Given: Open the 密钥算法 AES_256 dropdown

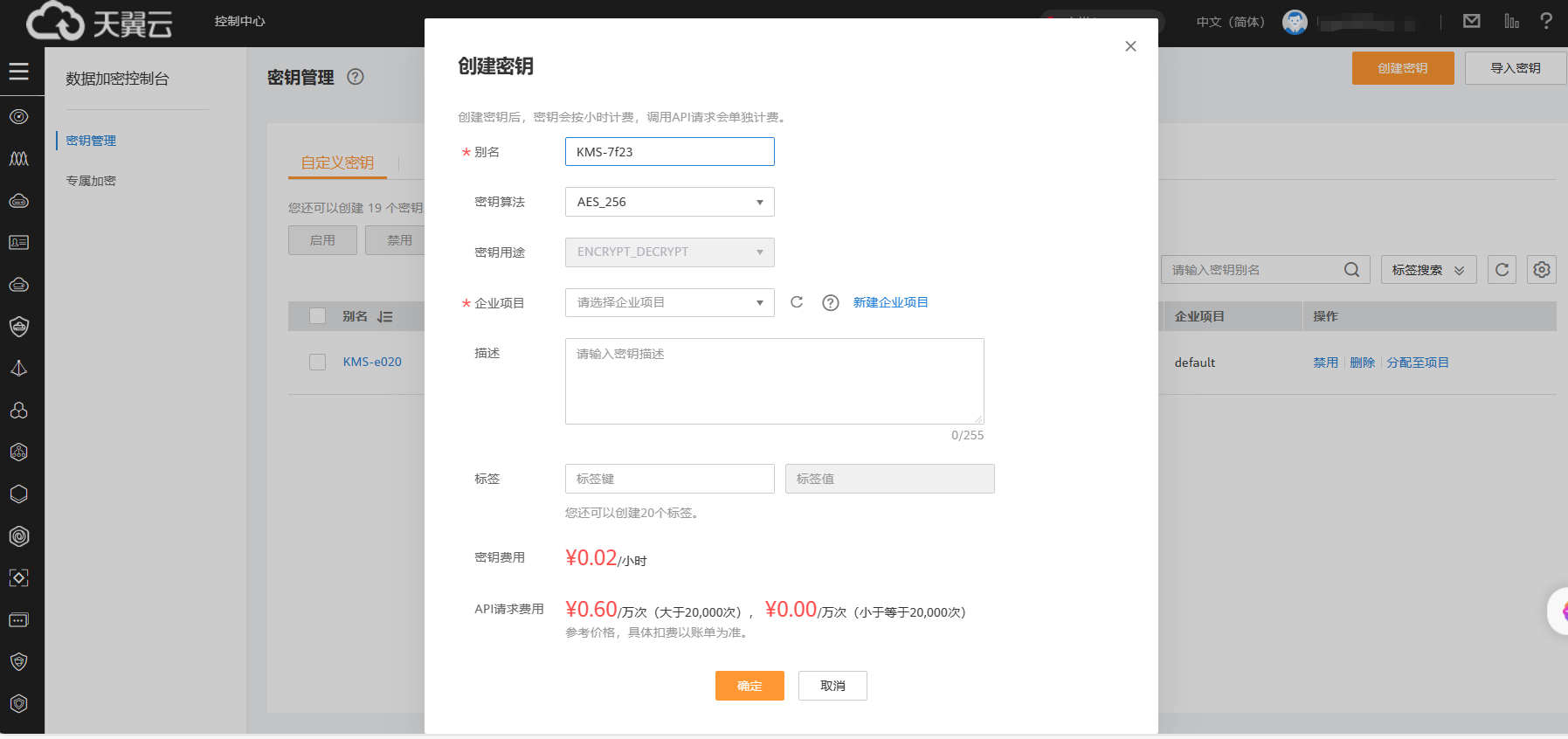Looking at the screenshot, I should pyautogui.click(x=669, y=202).
